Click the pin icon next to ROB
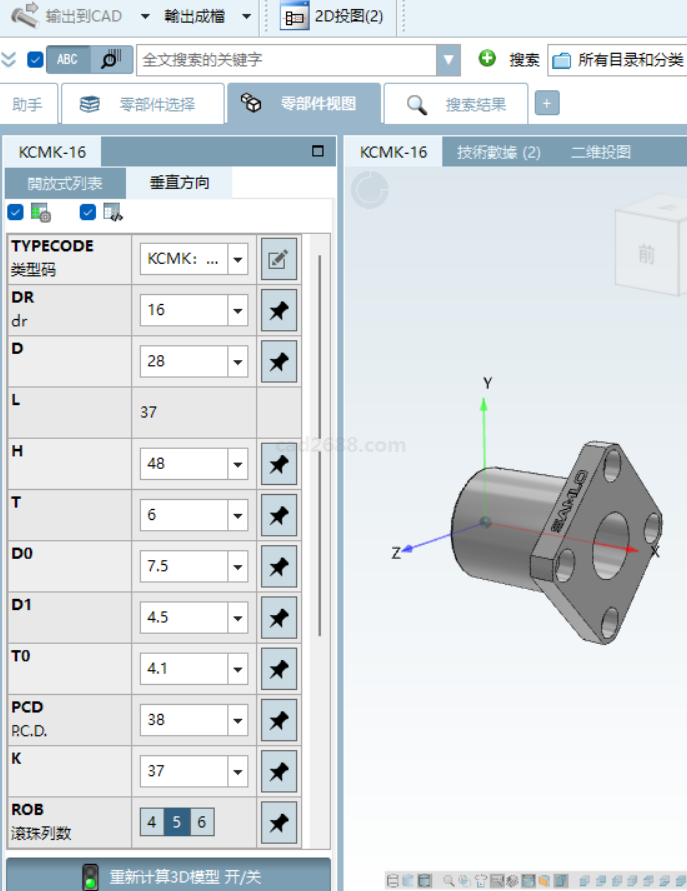 point(279,823)
